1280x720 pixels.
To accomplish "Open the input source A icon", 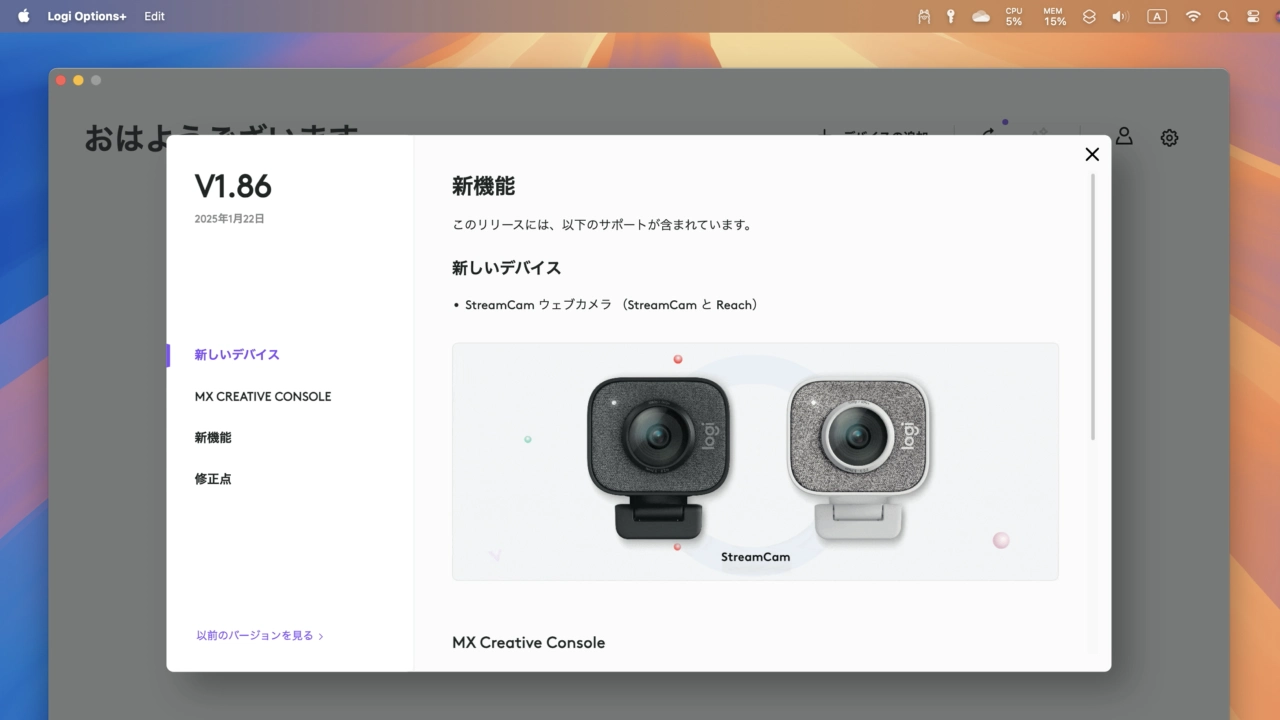I will click(1157, 16).
